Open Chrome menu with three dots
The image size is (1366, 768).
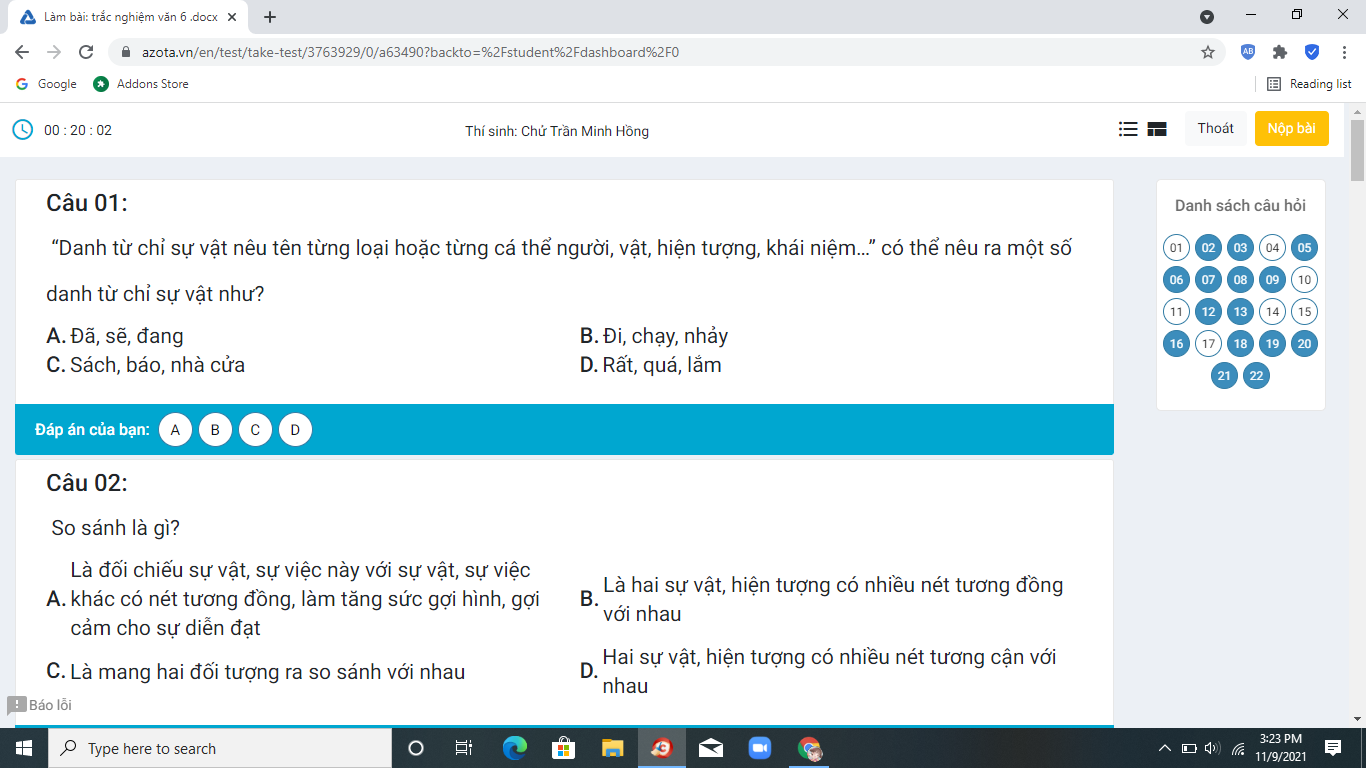tap(1344, 52)
